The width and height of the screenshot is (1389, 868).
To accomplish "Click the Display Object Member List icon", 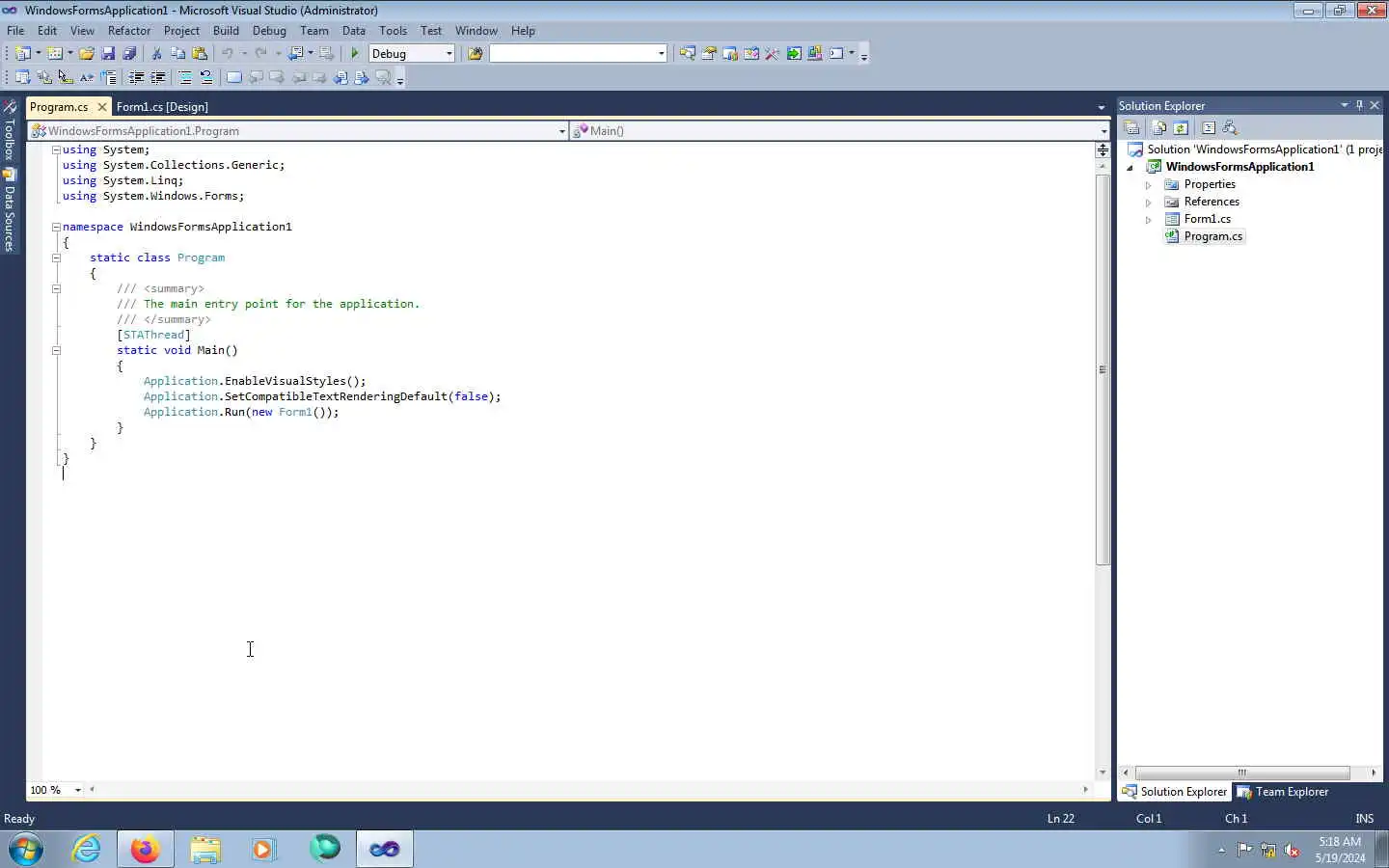I will [22, 77].
